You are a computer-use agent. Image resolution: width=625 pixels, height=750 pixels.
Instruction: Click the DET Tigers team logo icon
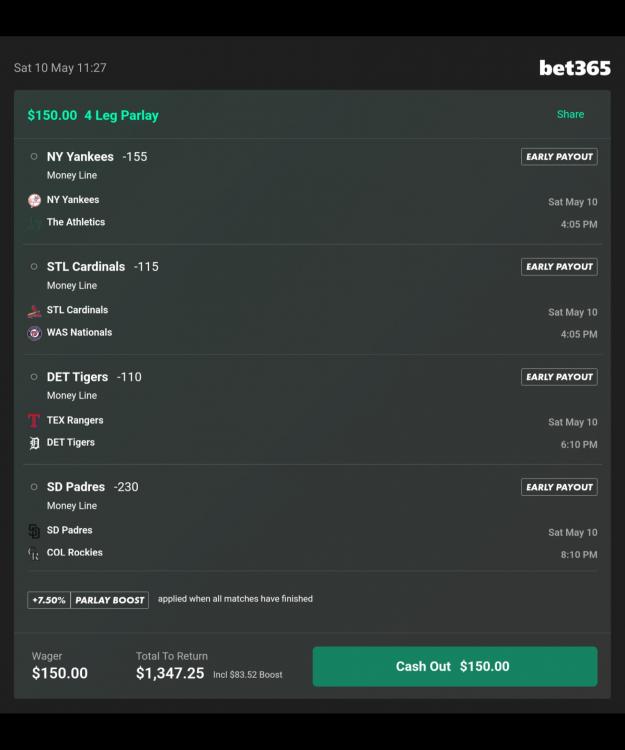[34, 443]
